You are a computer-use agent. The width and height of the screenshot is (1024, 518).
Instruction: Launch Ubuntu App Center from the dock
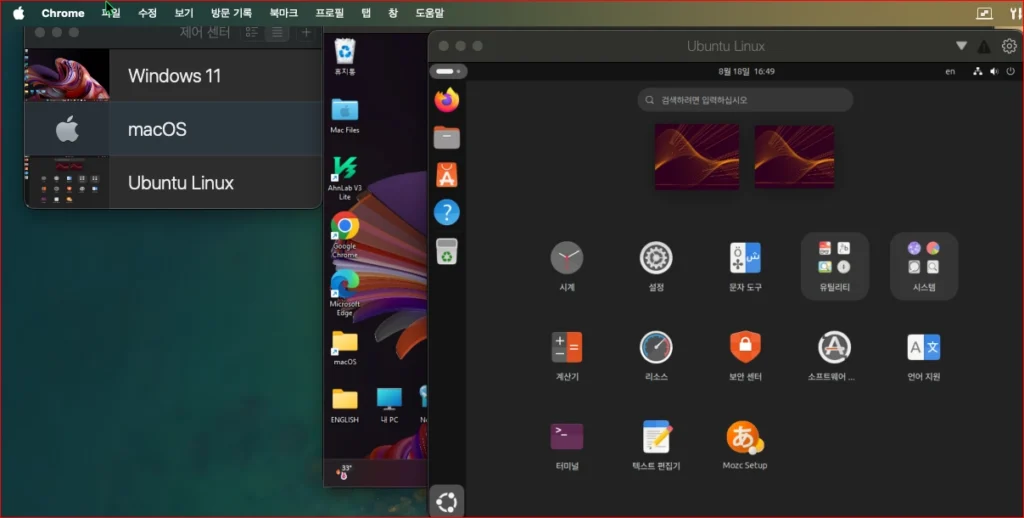point(447,175)
